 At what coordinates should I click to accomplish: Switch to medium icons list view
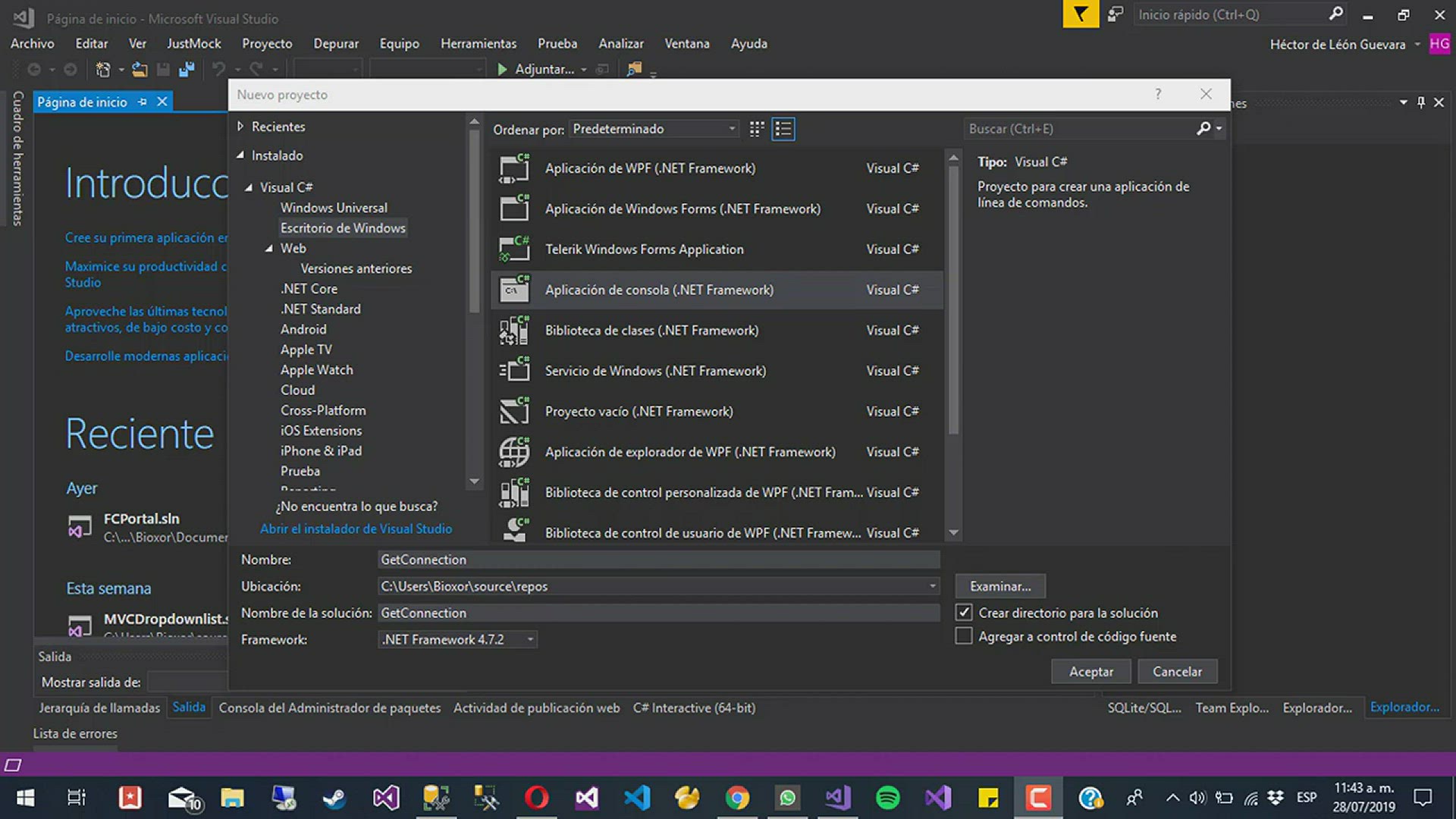pos(783,129)
